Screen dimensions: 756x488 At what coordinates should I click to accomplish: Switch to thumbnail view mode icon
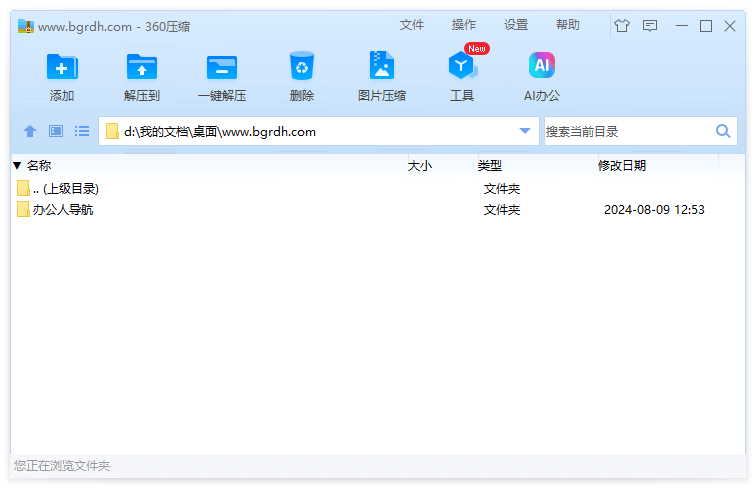coord(56,131)
